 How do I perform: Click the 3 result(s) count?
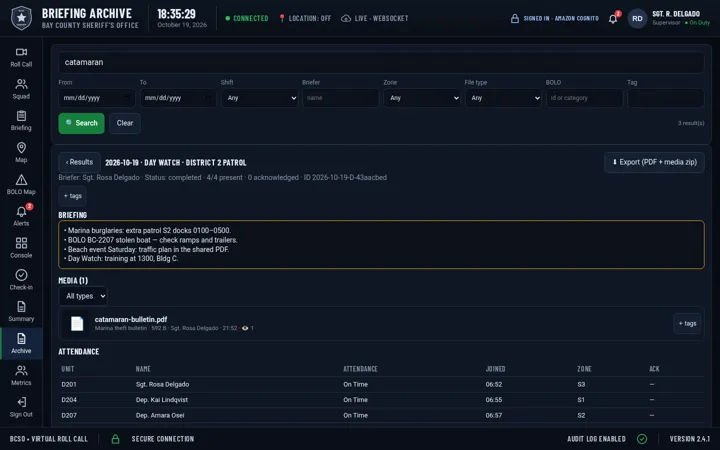tap(691, 123)
